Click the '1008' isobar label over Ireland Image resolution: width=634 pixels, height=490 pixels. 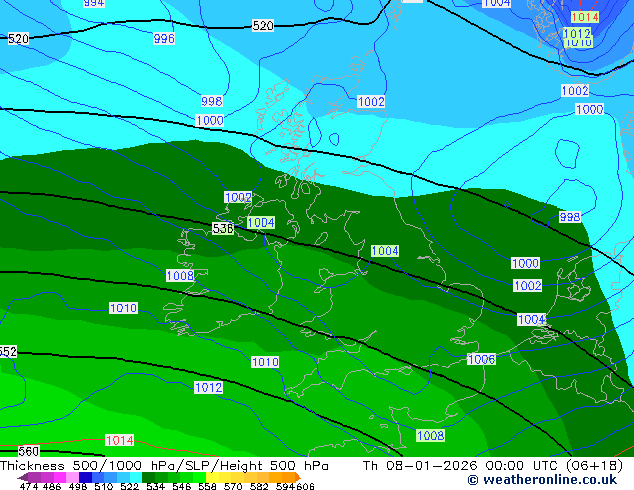click(180, 276)
